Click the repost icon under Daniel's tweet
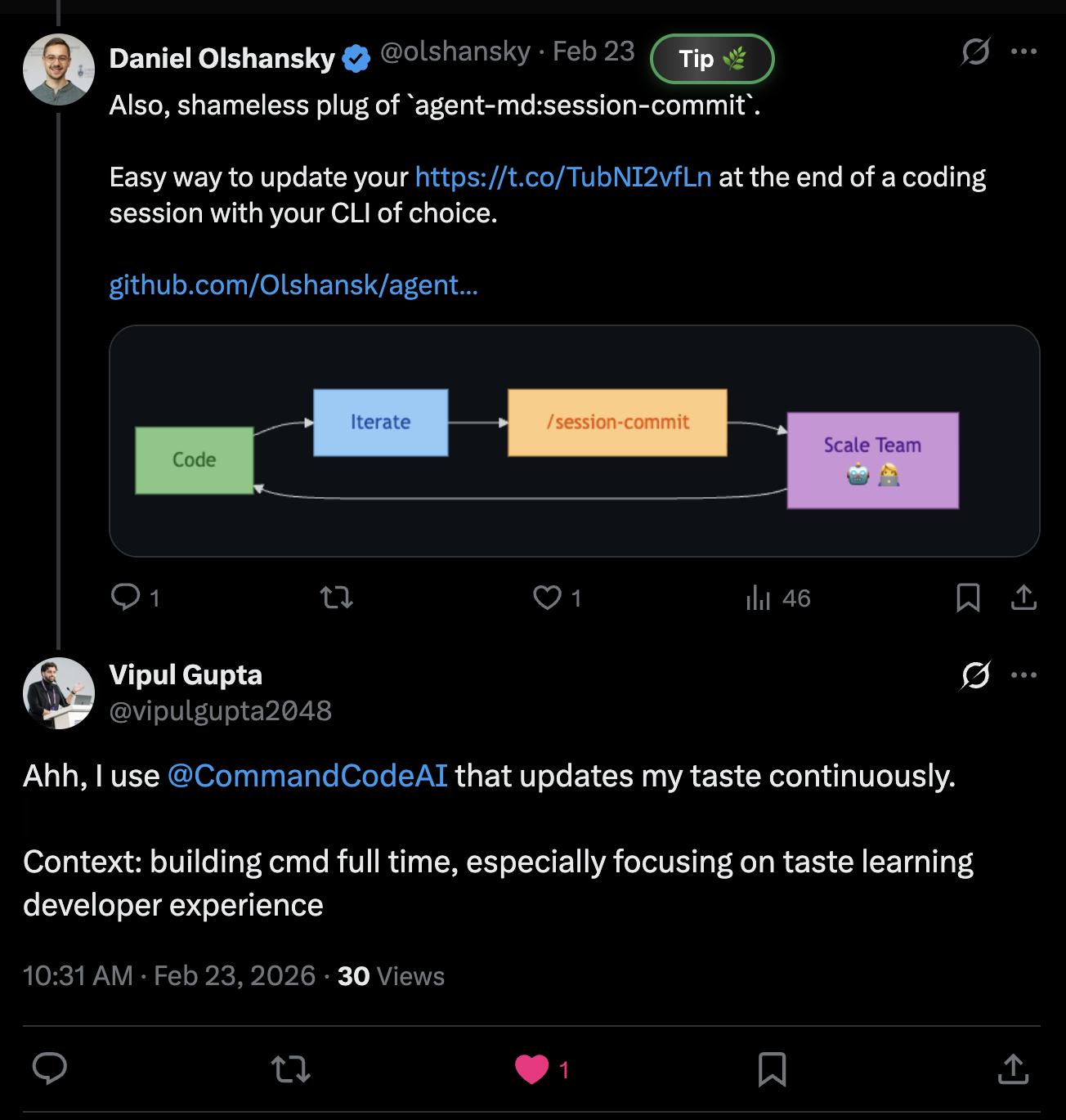This screenshot has height=1120, width=1066. click(335, 598)
